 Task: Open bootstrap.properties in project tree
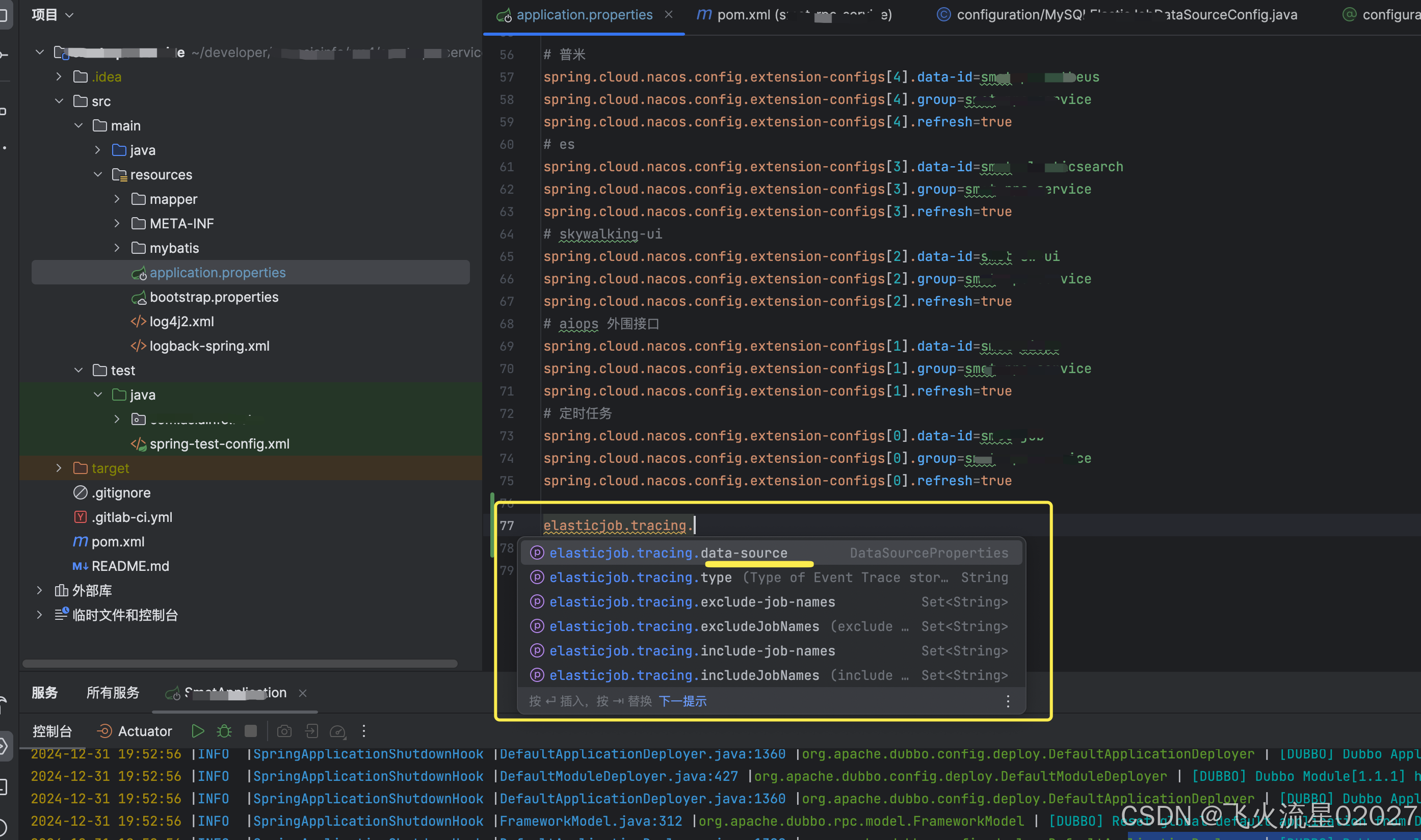(x=214, y=297)
